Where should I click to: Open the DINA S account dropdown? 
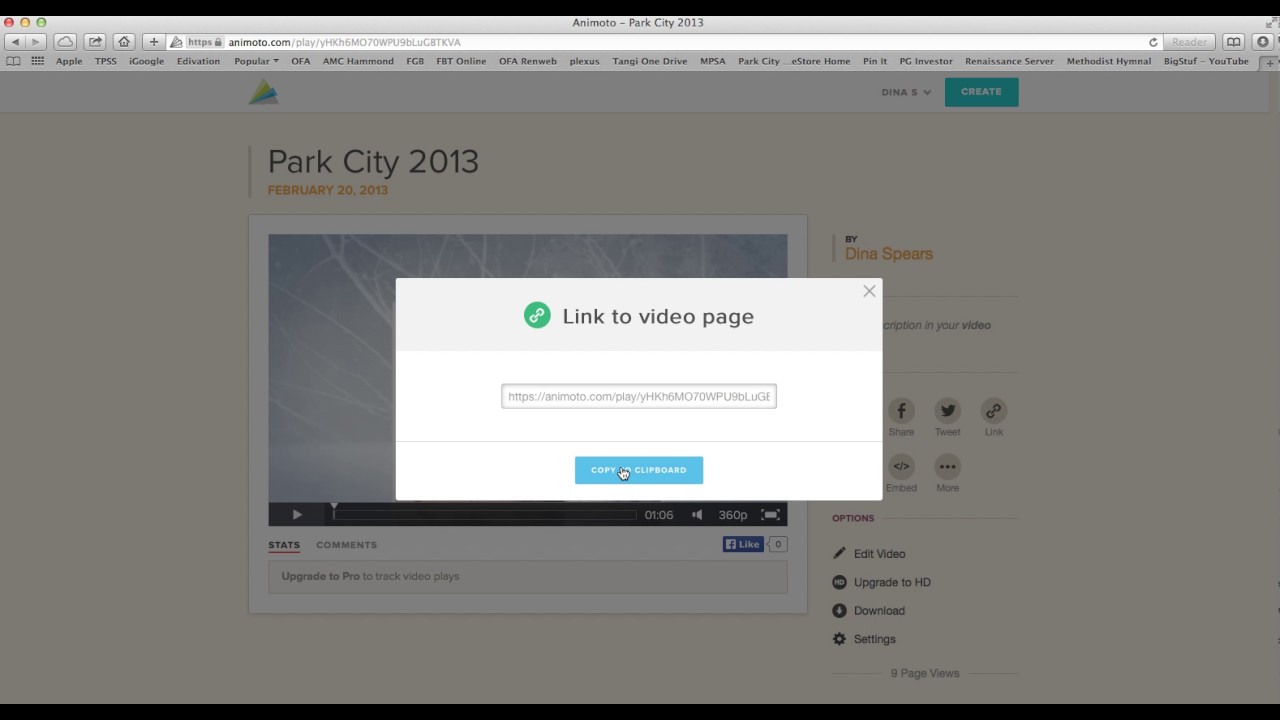(x=906, y=92)
